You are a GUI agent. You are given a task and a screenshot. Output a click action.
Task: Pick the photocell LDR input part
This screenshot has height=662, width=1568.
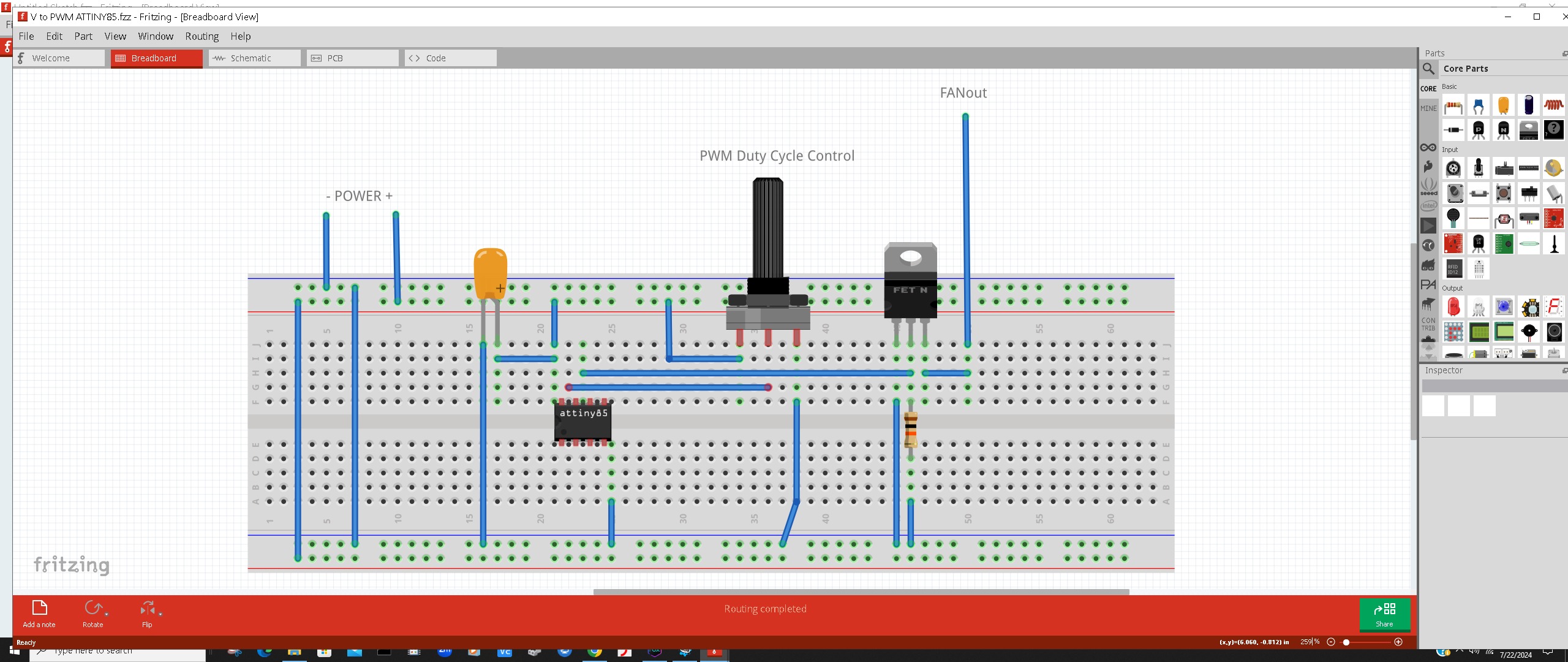[x=1503, y=218]
